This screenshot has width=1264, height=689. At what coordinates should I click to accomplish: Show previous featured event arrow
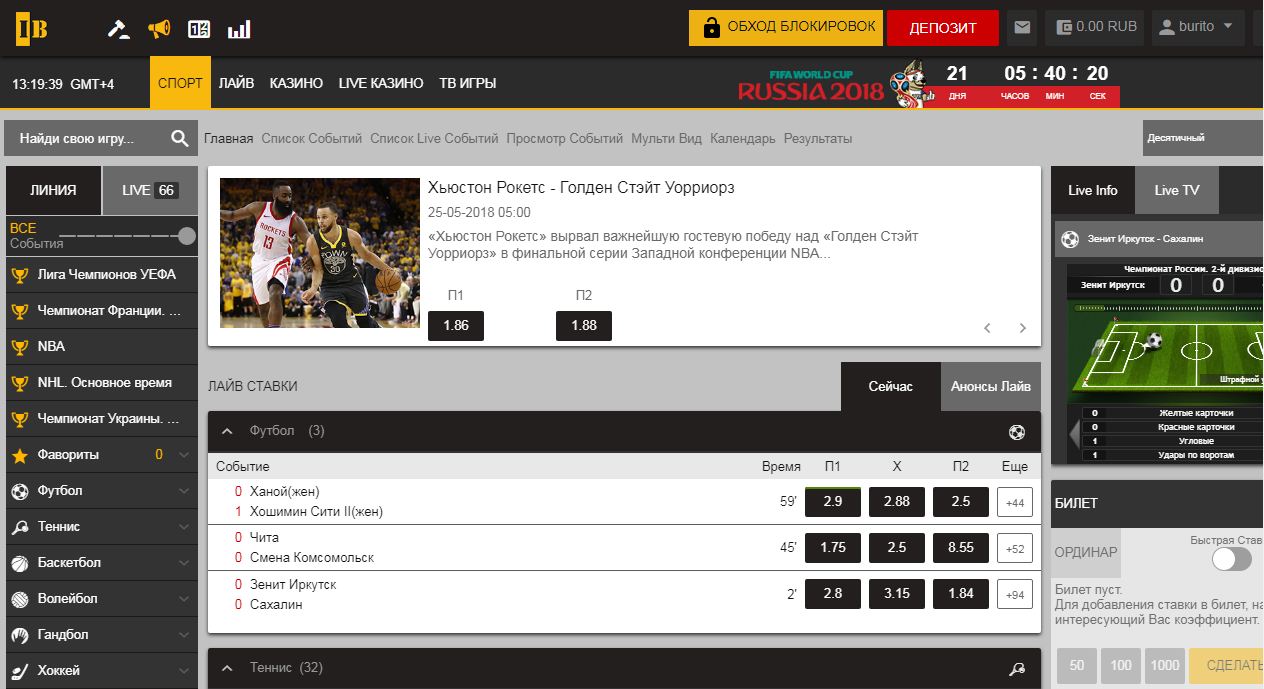coord(987,328)
